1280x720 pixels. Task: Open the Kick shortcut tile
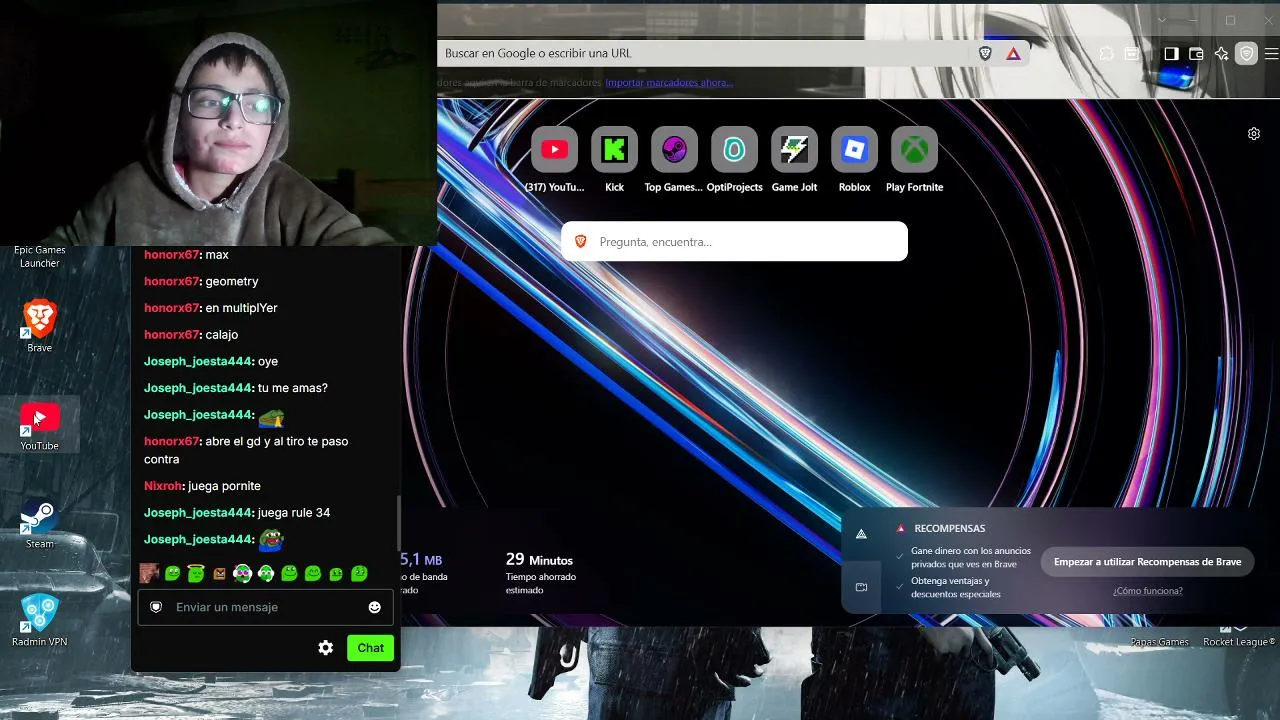point(614,150)
